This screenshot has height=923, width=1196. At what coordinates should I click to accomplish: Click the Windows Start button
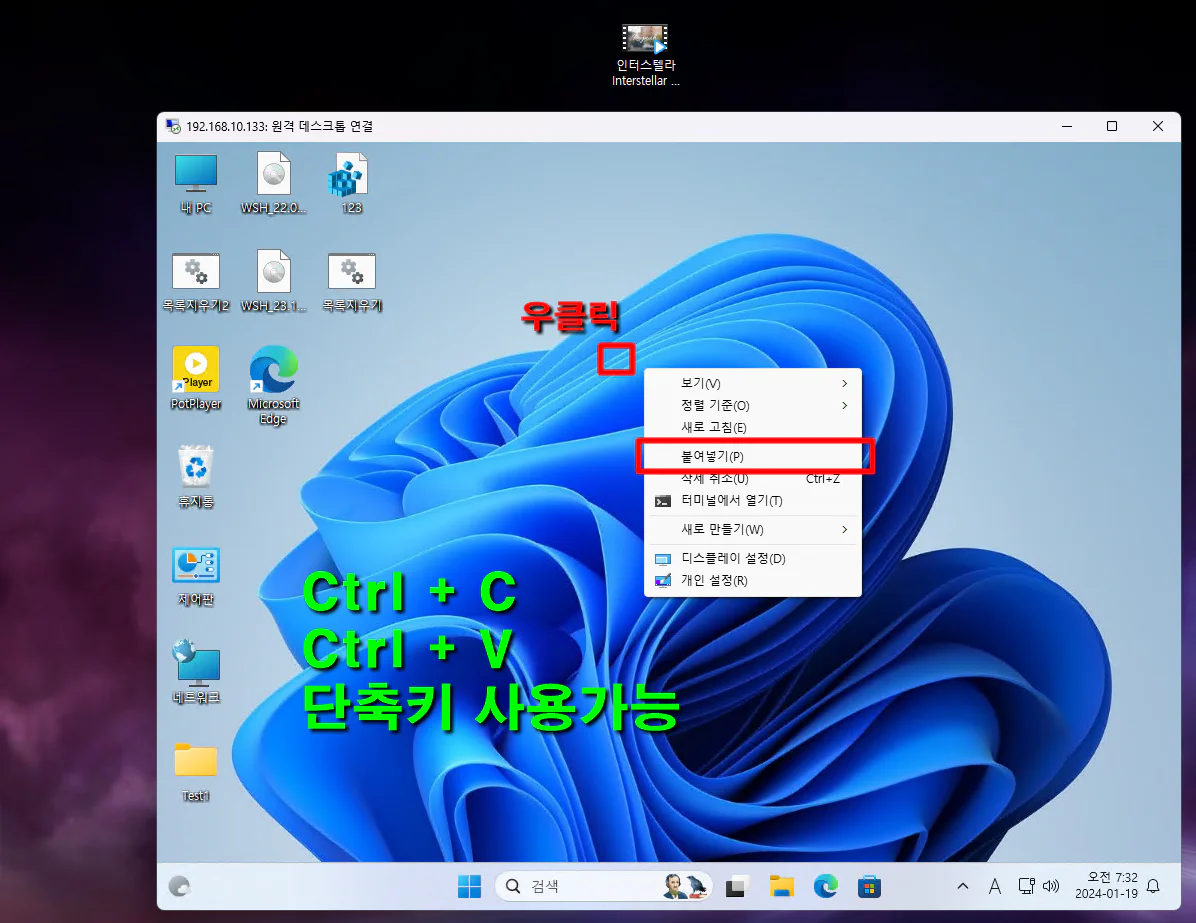coord(469,886)
